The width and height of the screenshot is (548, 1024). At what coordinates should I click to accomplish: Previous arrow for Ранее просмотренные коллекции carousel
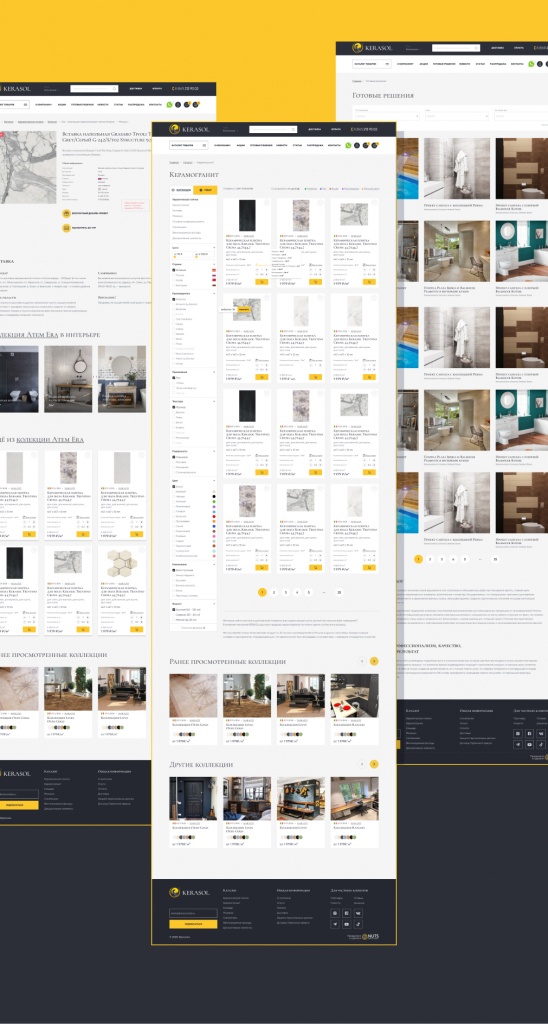point(363,661)
